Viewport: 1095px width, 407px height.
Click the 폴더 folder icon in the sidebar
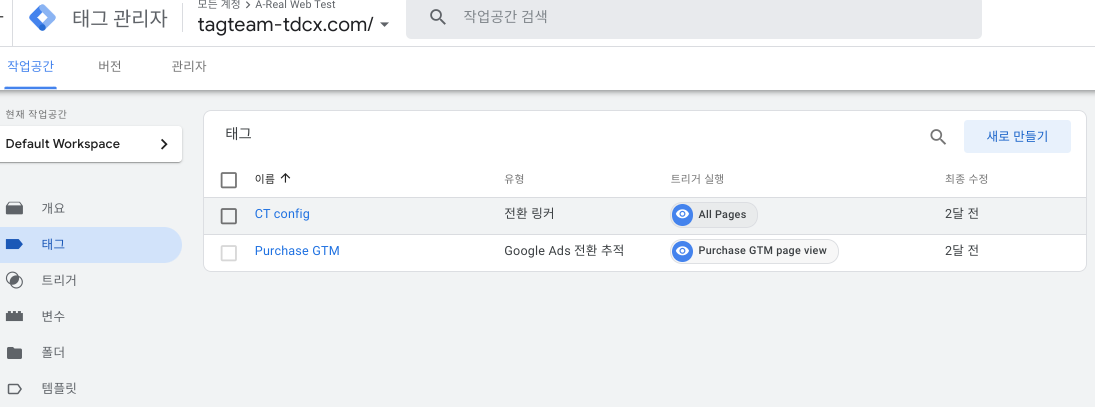point(15,353)
